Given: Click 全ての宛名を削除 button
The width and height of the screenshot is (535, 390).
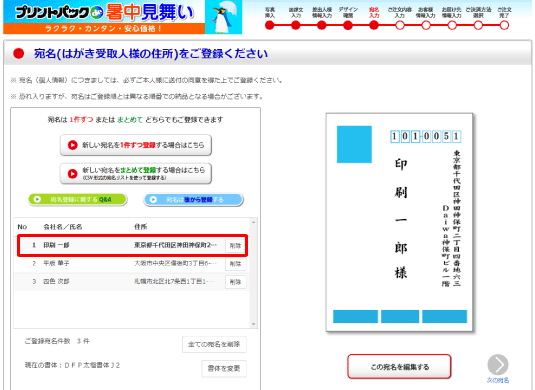Looking at the screenshot, I should point(214,344).
